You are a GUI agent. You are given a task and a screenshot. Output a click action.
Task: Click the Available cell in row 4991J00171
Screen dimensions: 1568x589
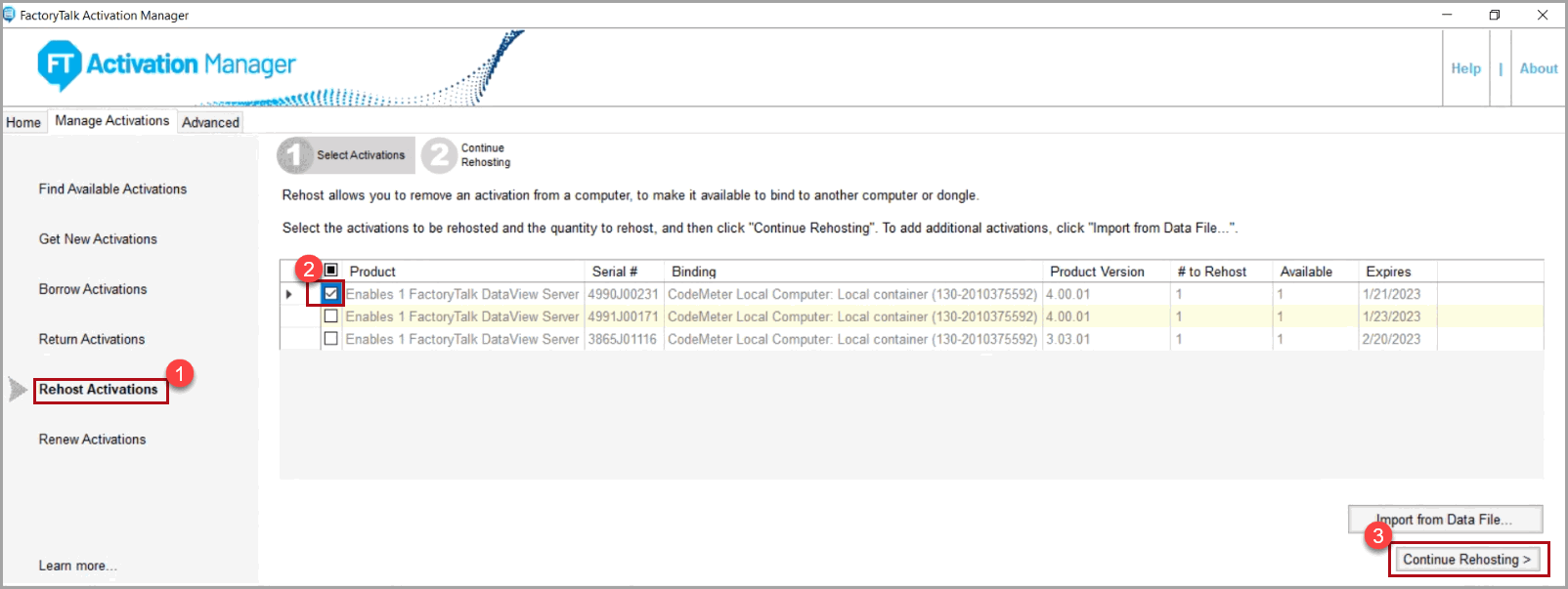point(1316,316)
